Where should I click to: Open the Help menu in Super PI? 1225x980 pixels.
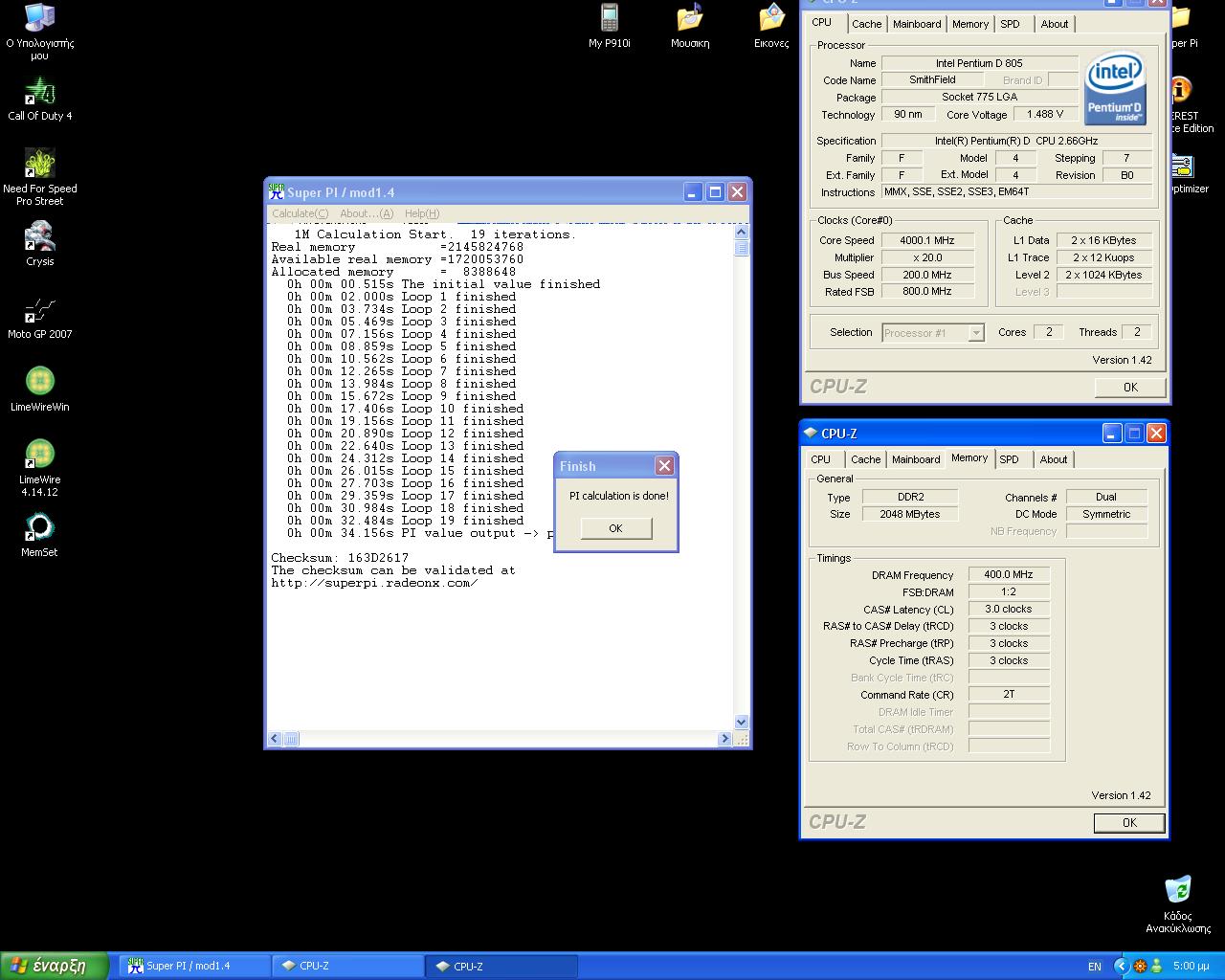tap(422, 213)
